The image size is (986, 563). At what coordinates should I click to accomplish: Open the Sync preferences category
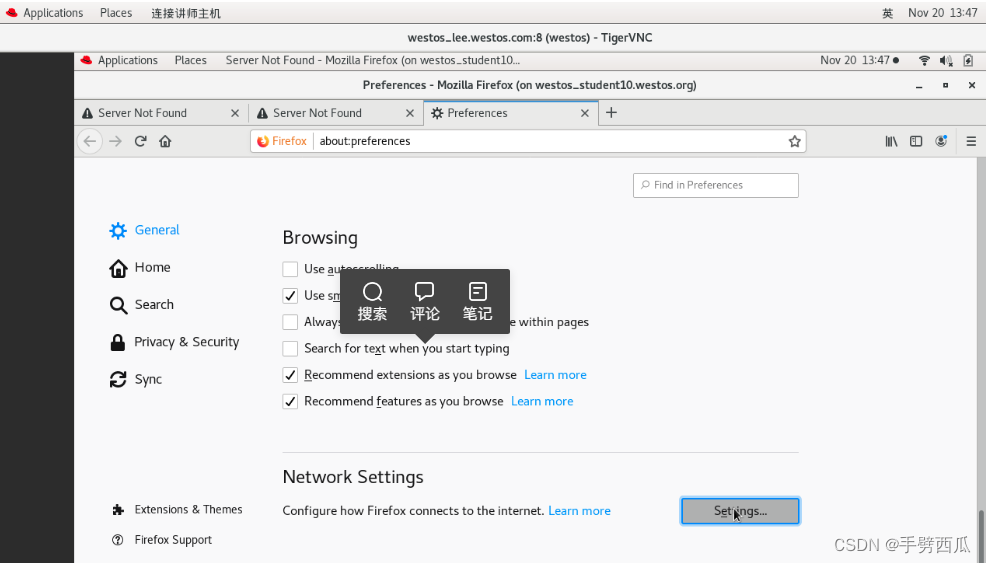(x=136, y=379)
